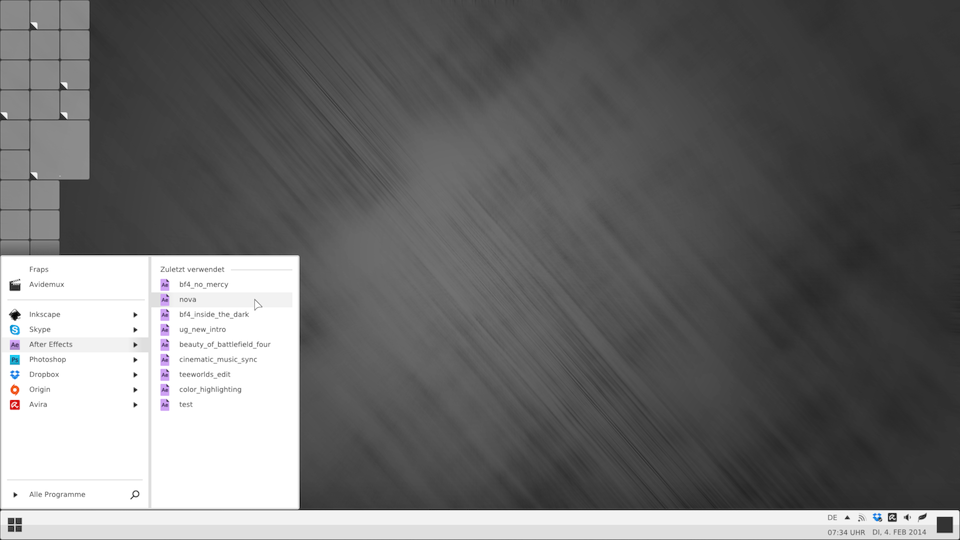The image size is (960, 540).
Task: Click the magnifier search icon in start menu
Action: 135,494
